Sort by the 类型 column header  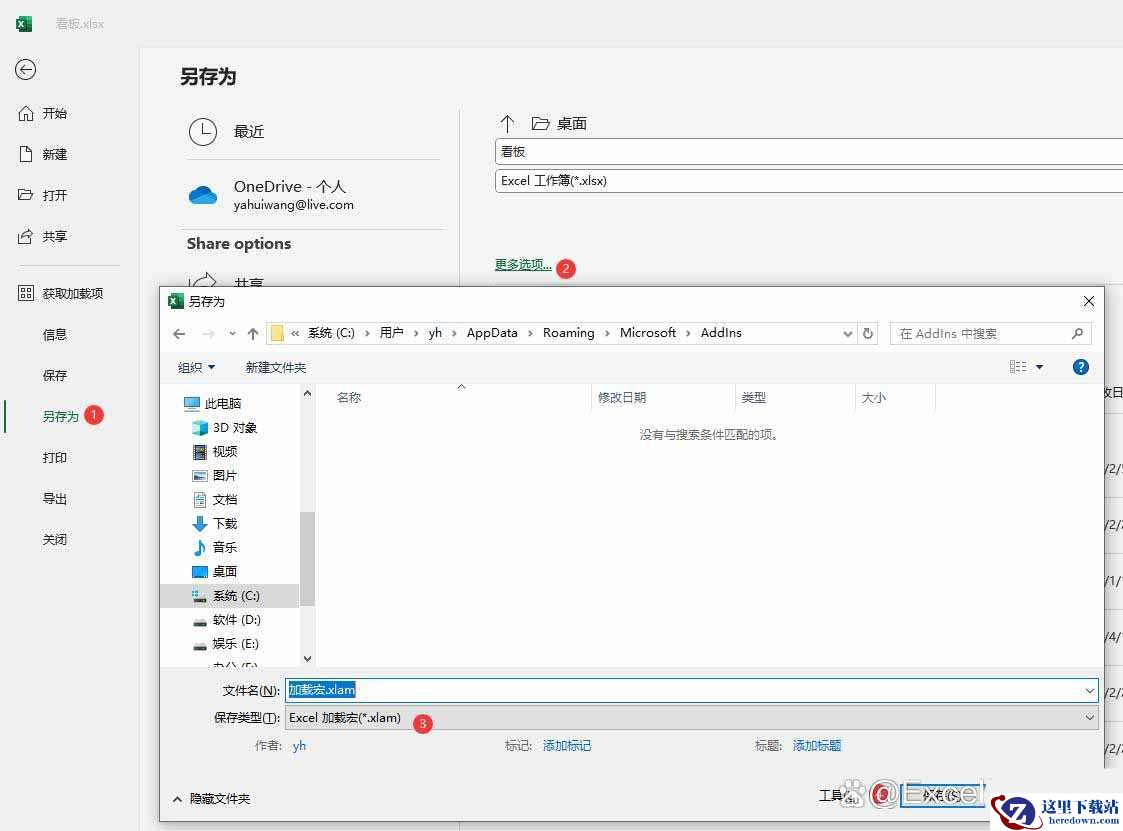[753, 398]
